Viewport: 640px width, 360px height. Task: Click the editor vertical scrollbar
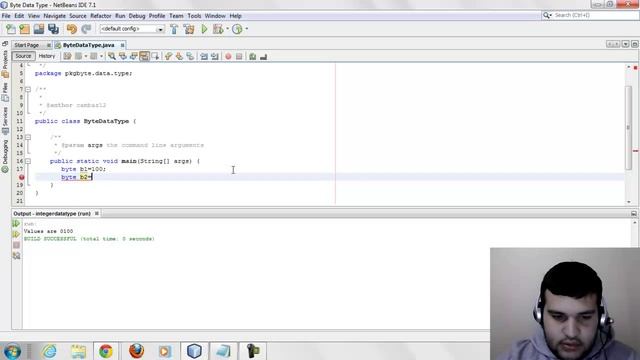[629, 127]
